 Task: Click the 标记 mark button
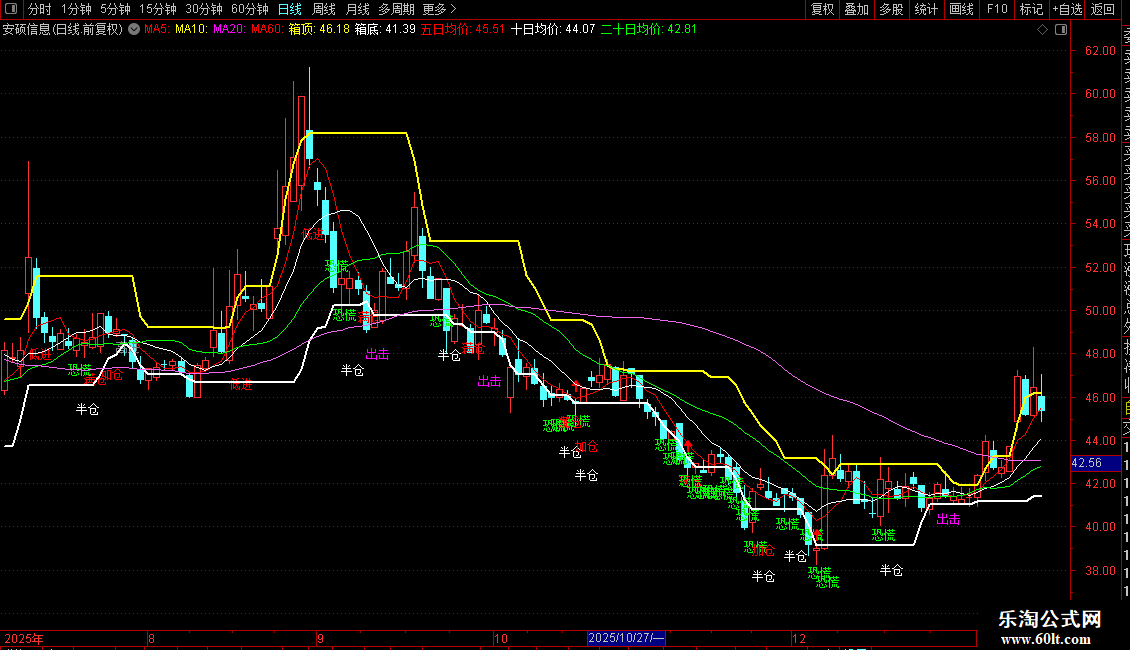click(1031, 9)
